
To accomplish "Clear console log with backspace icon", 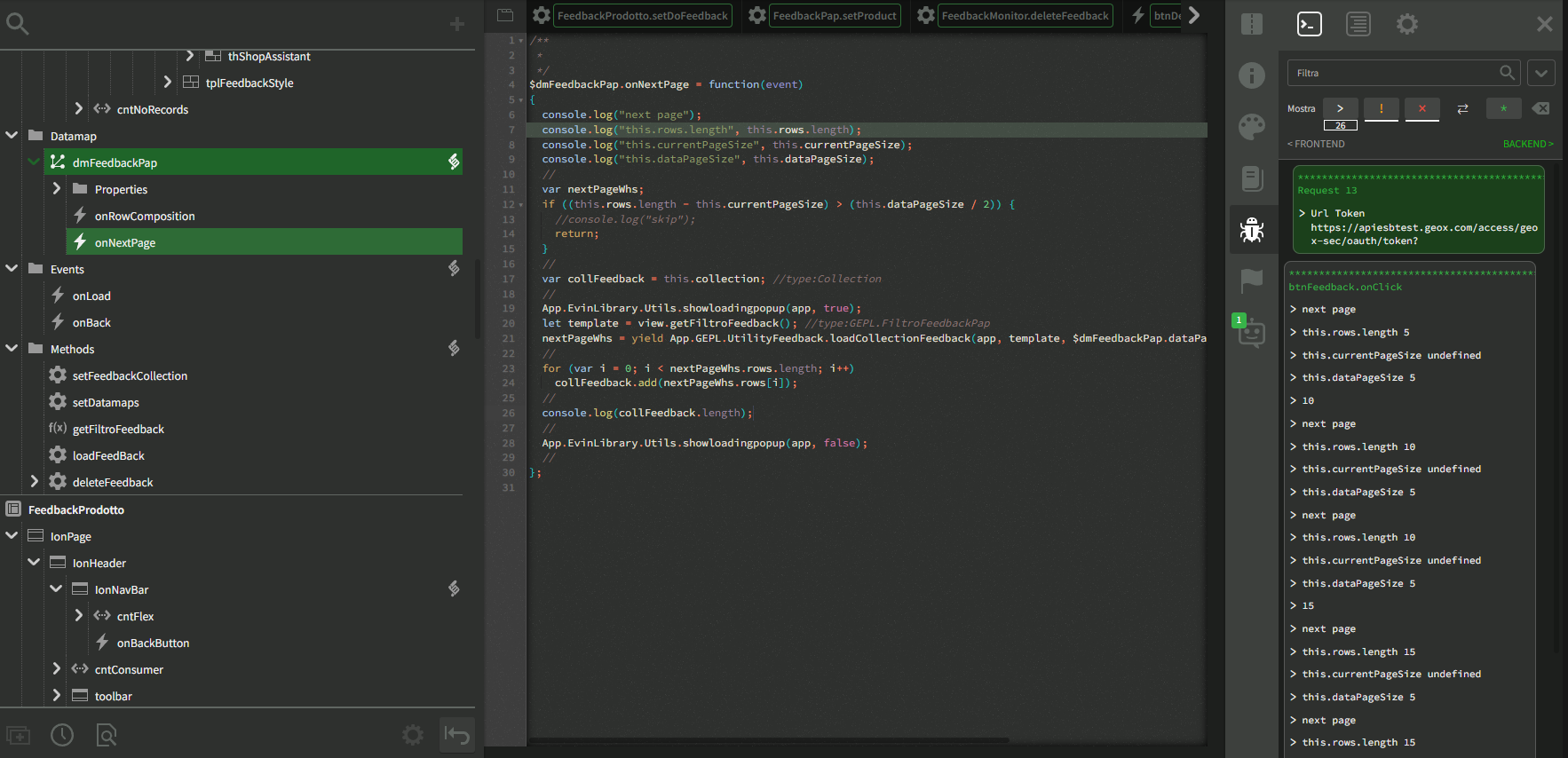I will pos(1540,108).
